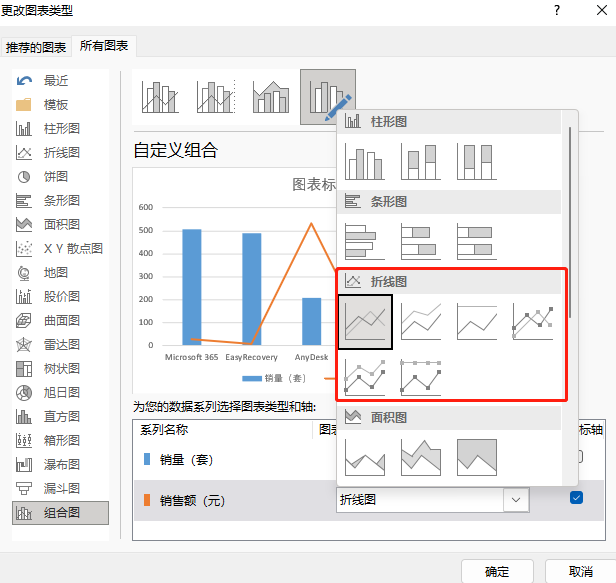Choose the 100% stacked line thumbnail

(477, 322)
